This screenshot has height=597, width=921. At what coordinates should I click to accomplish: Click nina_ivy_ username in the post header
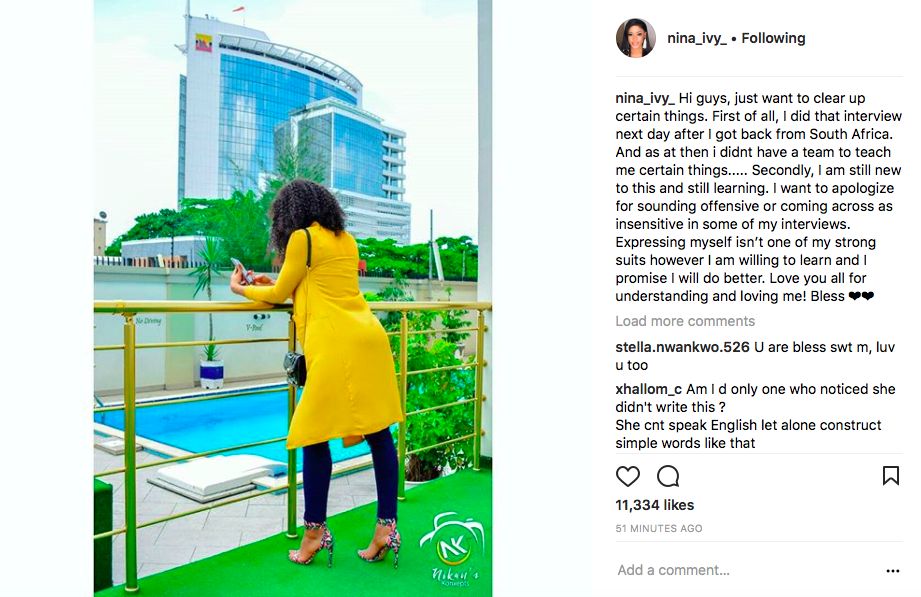point(697,38)
